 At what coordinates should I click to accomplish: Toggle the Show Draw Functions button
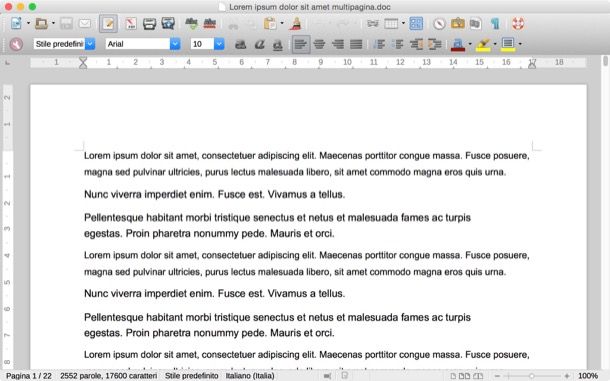(x=416, y=24)
